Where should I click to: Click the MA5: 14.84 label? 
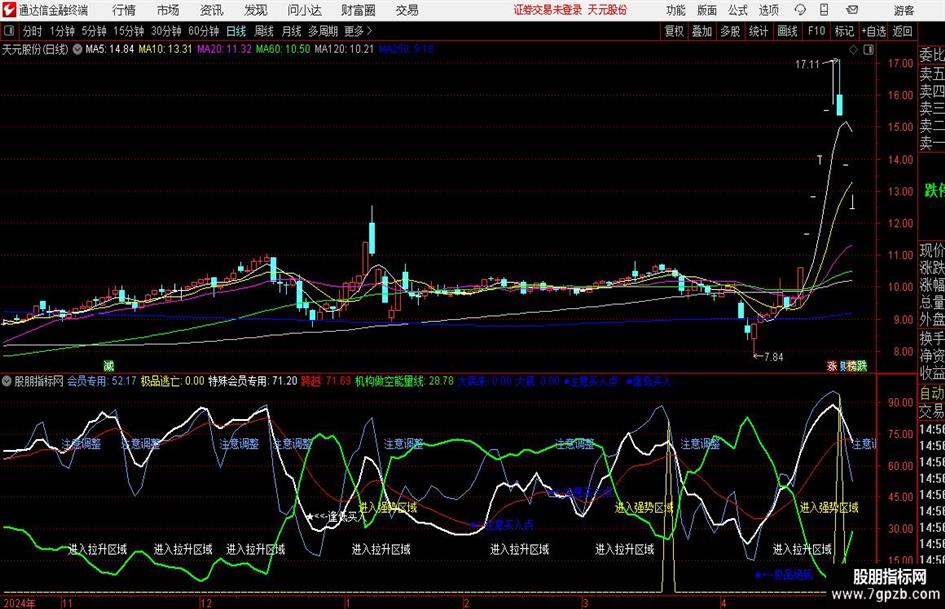110,49
